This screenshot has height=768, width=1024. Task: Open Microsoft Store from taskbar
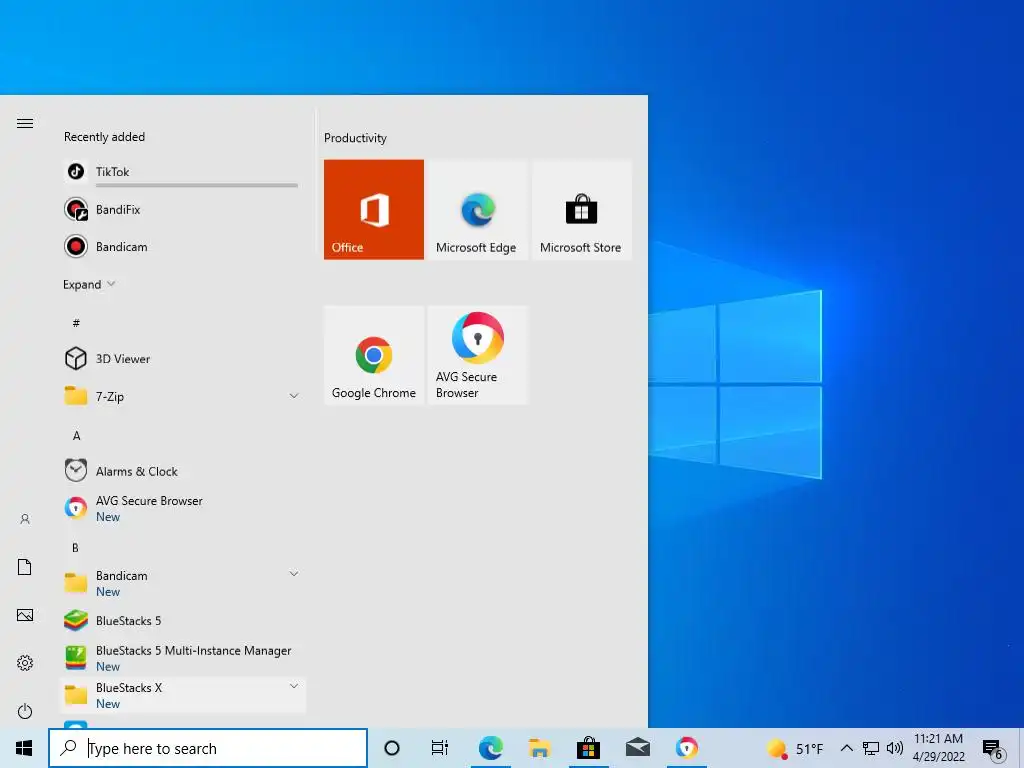click(588, 748)
